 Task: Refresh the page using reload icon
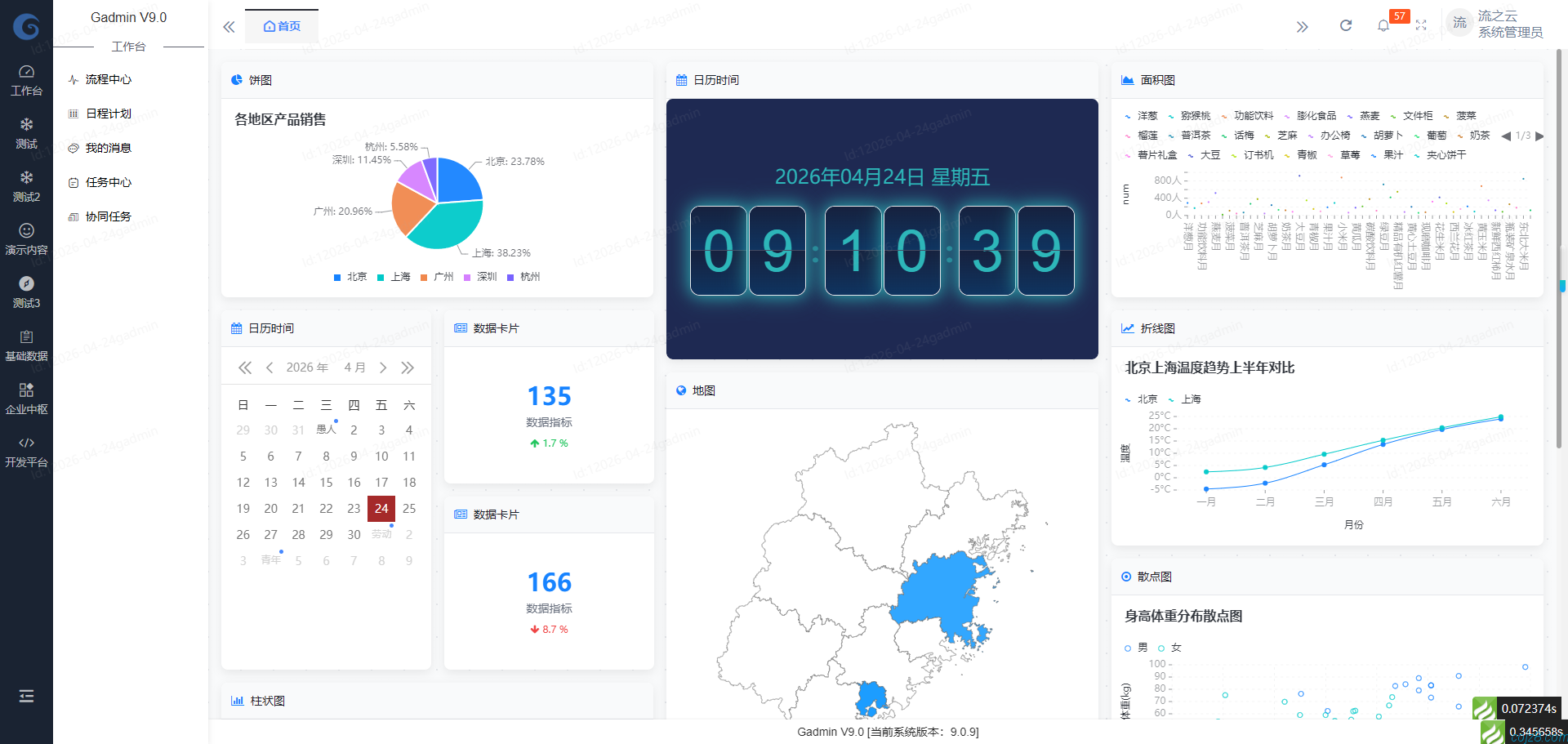point(1345,25)
